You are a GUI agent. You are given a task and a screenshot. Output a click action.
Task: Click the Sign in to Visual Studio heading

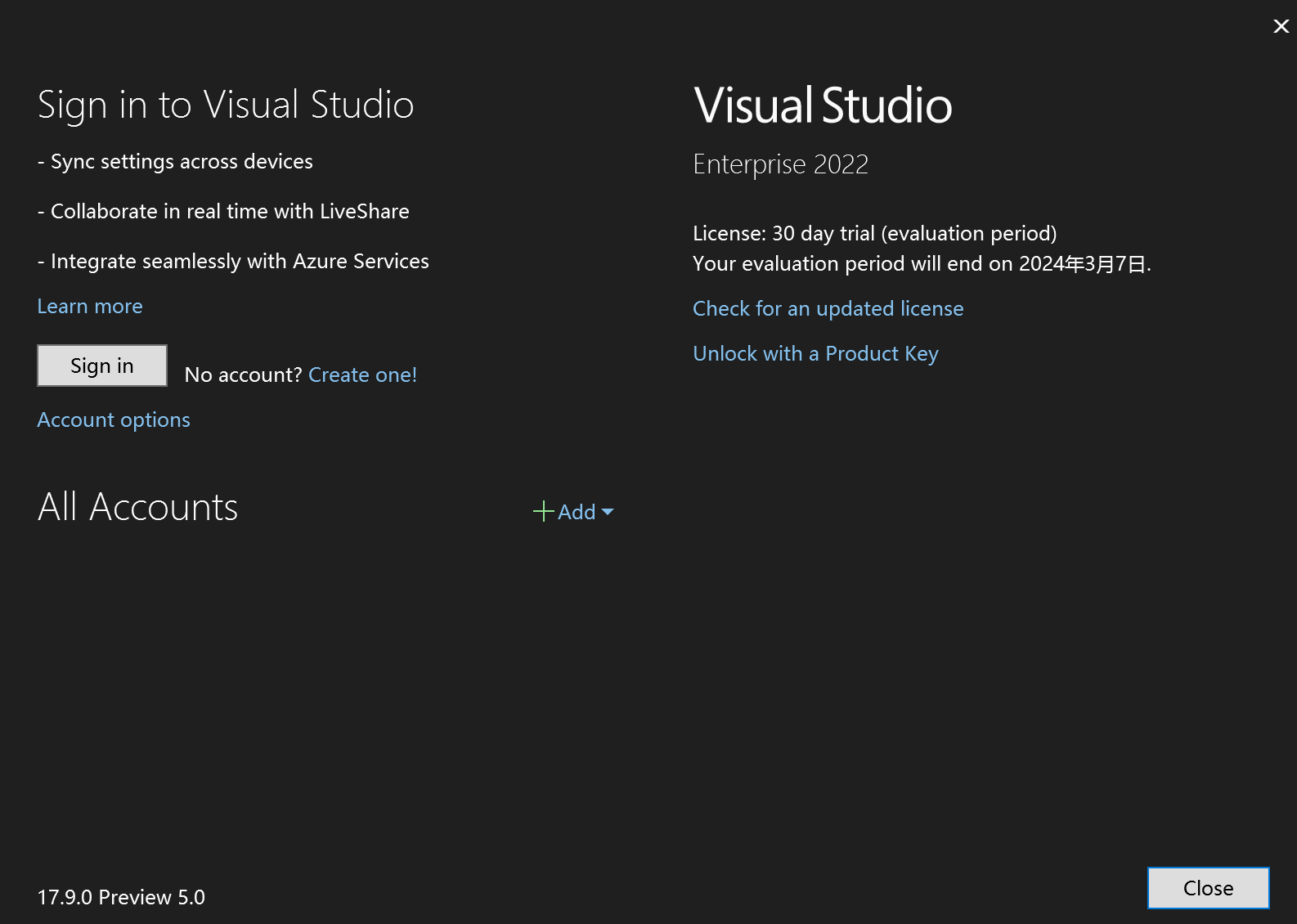pyautogui.click(x=226, y=105)
